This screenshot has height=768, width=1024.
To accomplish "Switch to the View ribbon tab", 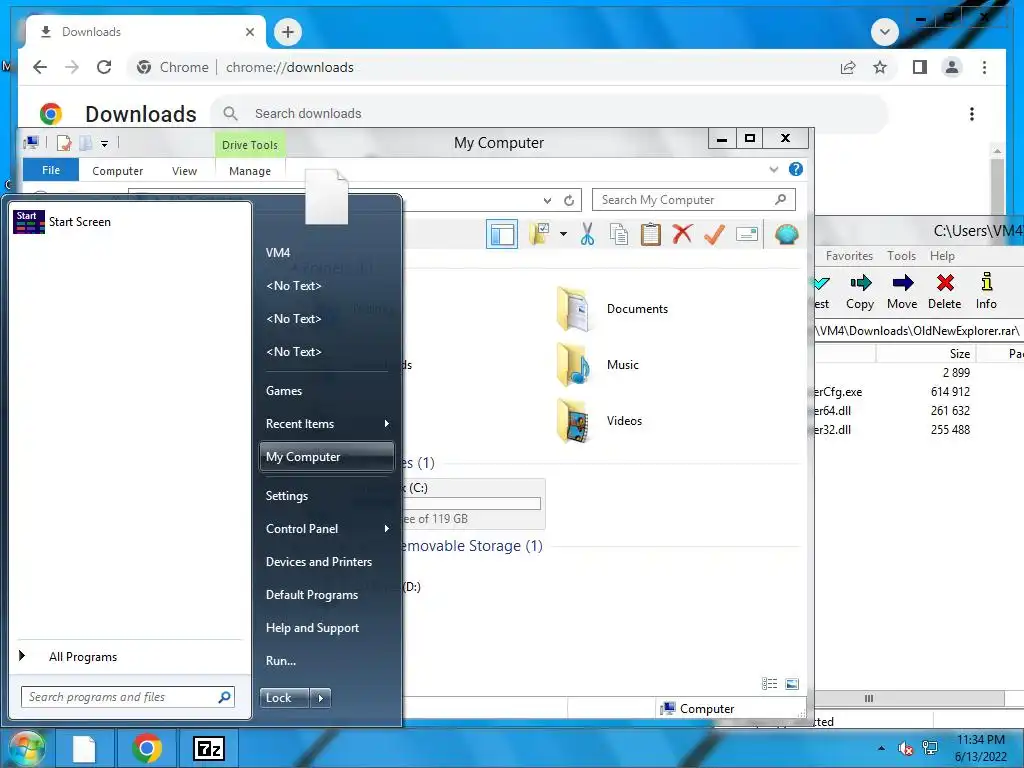I will tap(184, 170).
